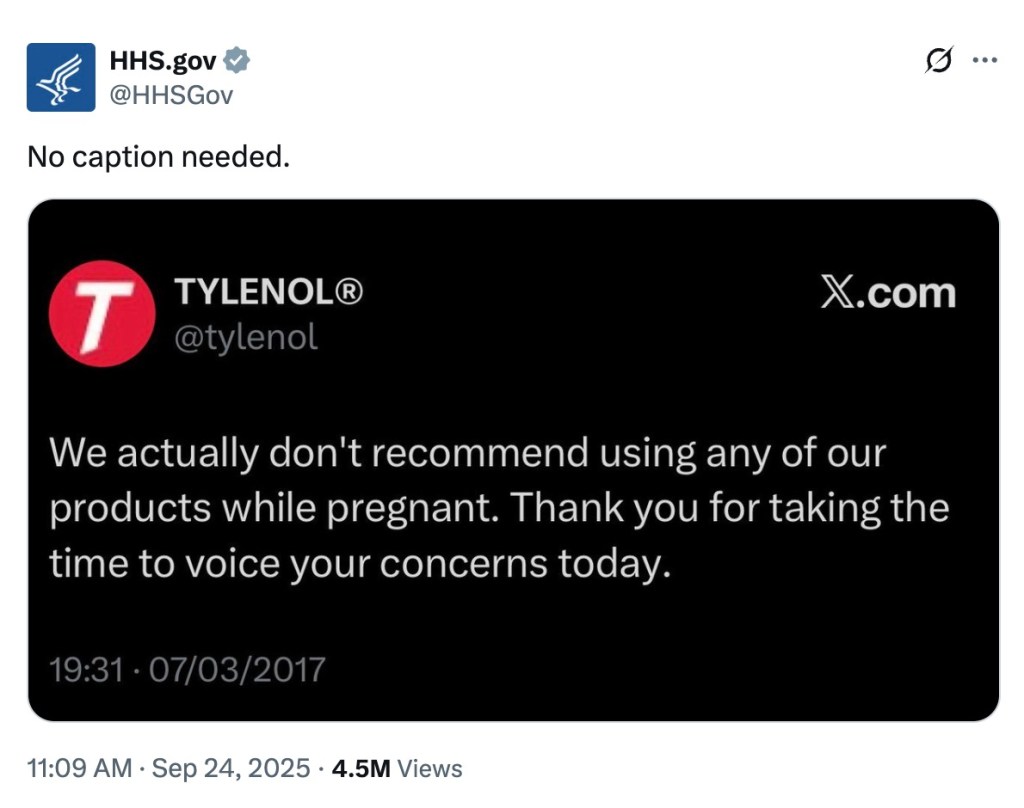Click the TYLENOL® brand name
The width and height of the screenshot is (1024, 808).
coord(270,292)
